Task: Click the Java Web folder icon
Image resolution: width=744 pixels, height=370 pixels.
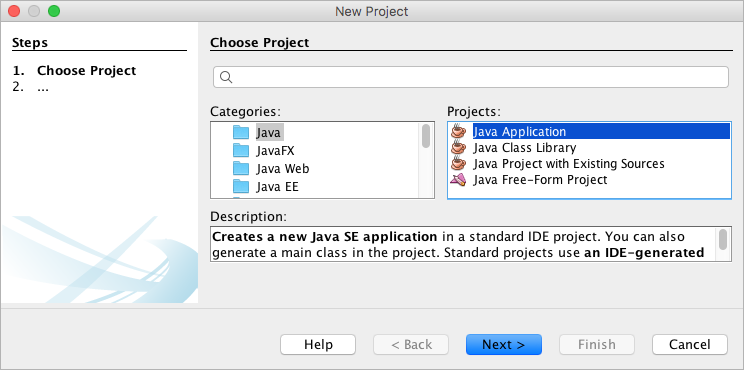Action: click(241, 168)
